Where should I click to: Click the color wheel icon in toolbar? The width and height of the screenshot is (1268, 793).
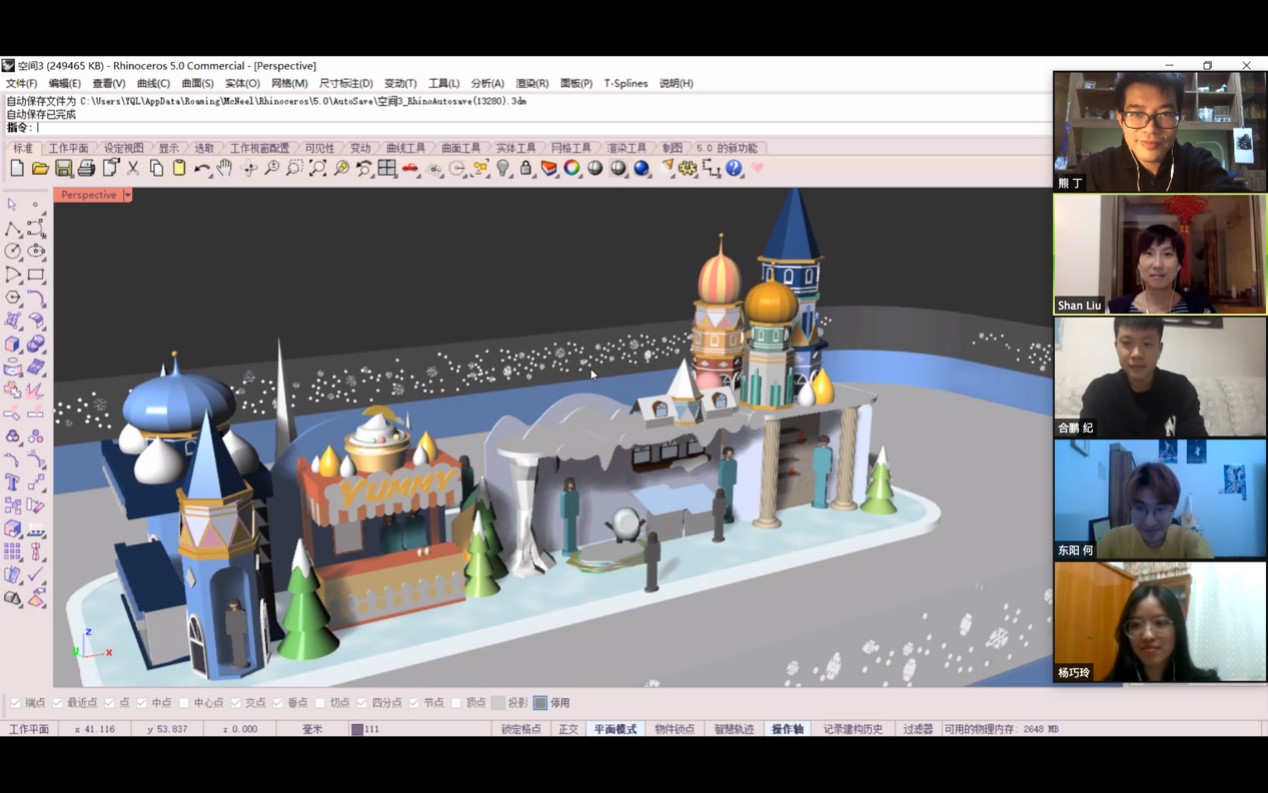tap(572, 169)
